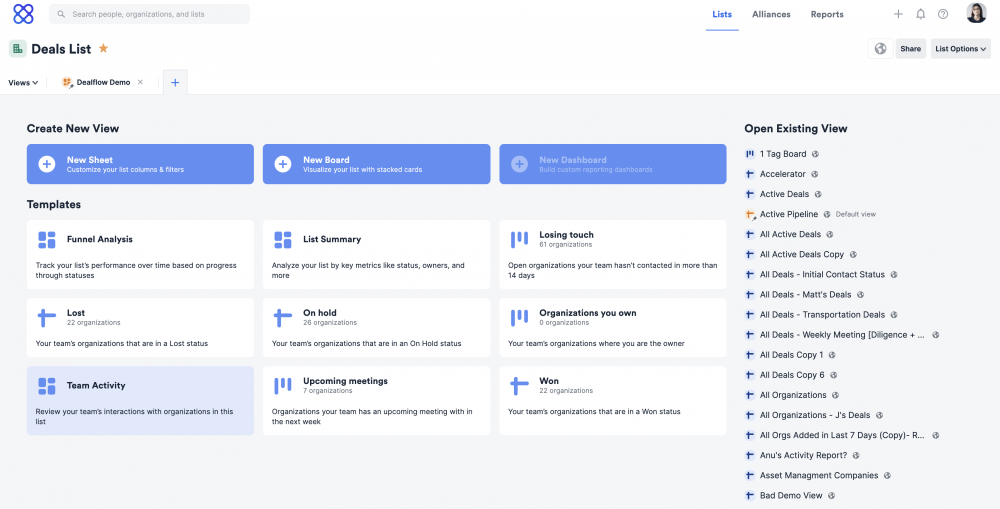The image size is (1000, 509).
Task: Click the add new view tab plus icon
Action: click(175, 82)
